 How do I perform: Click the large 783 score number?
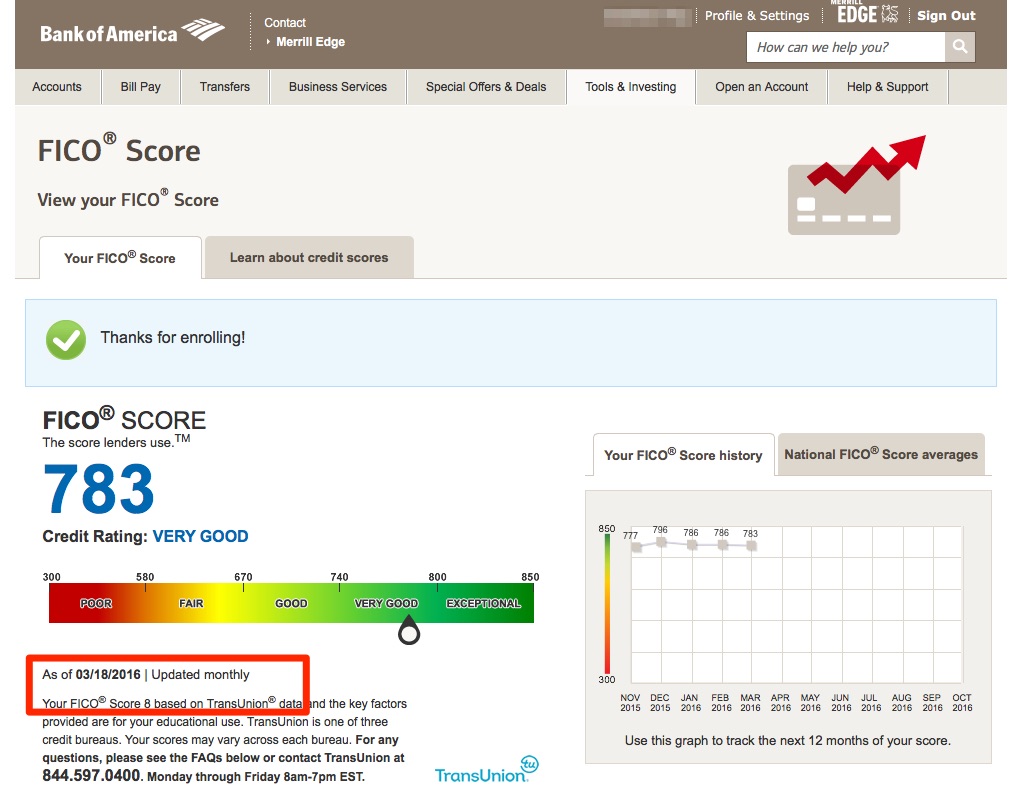[98, 489]
